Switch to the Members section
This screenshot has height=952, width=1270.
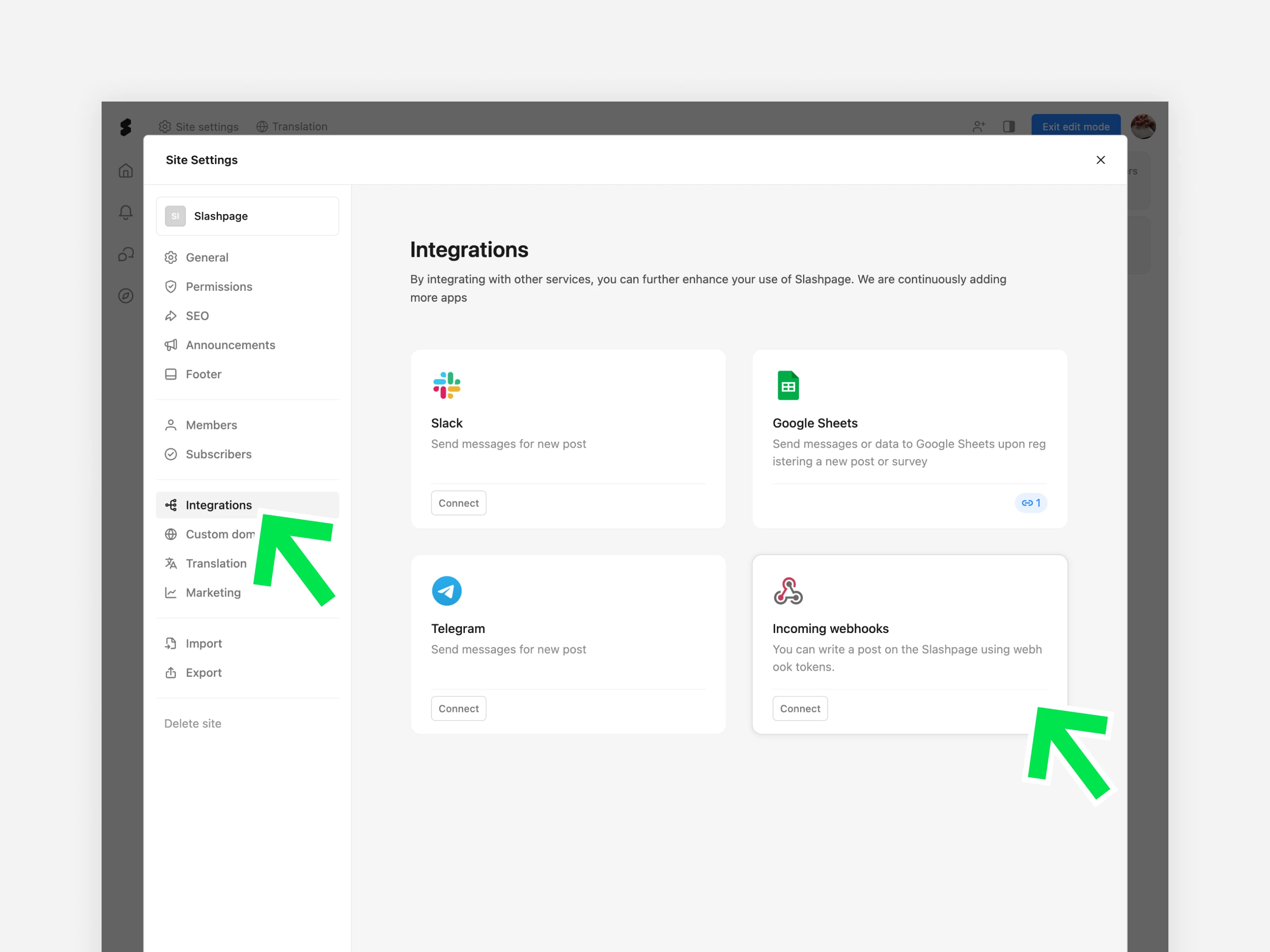pos(211,425)
